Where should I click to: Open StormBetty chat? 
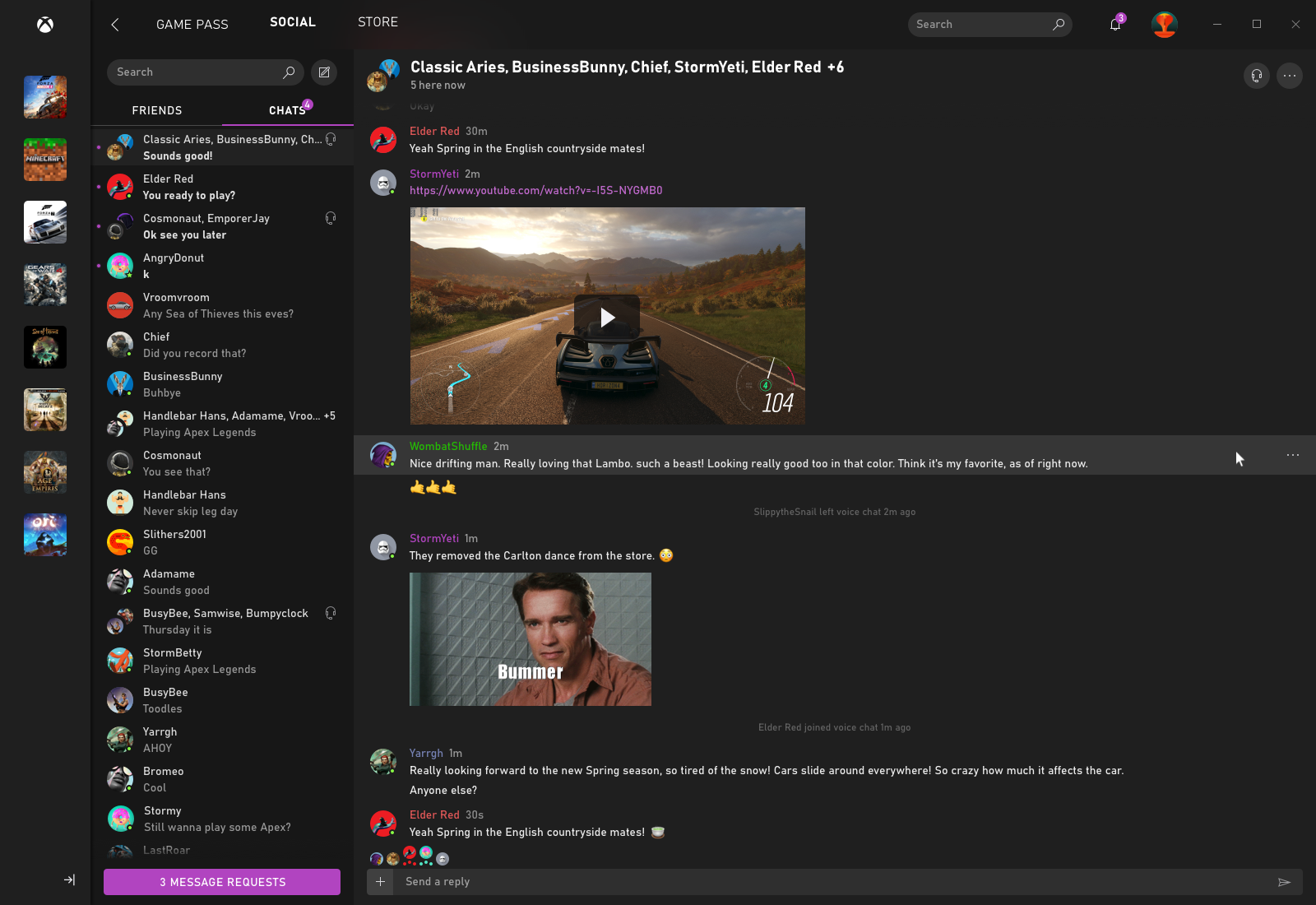click(x=222, y=661)
